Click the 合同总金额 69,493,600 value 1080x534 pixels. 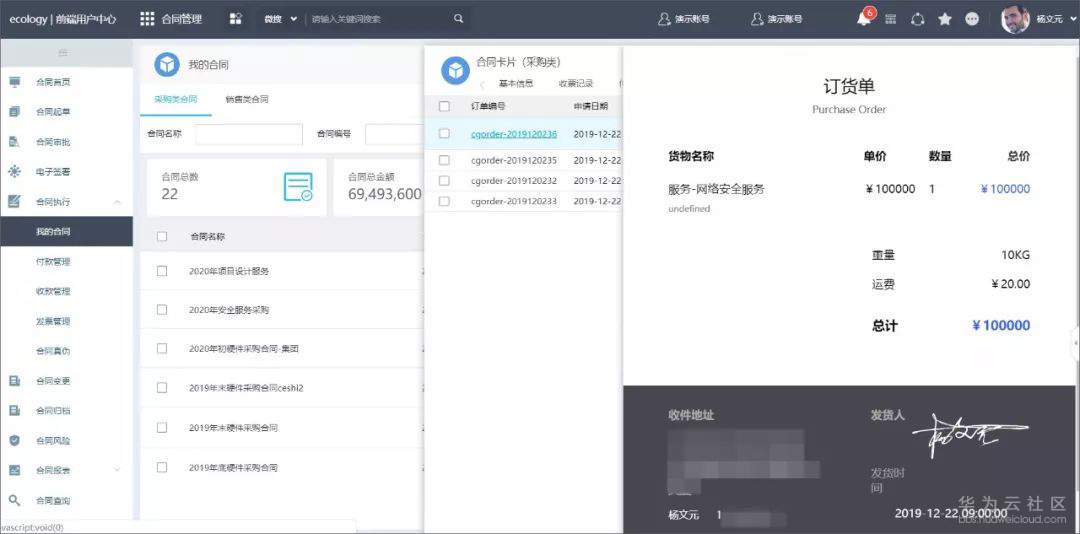(385, 194)
